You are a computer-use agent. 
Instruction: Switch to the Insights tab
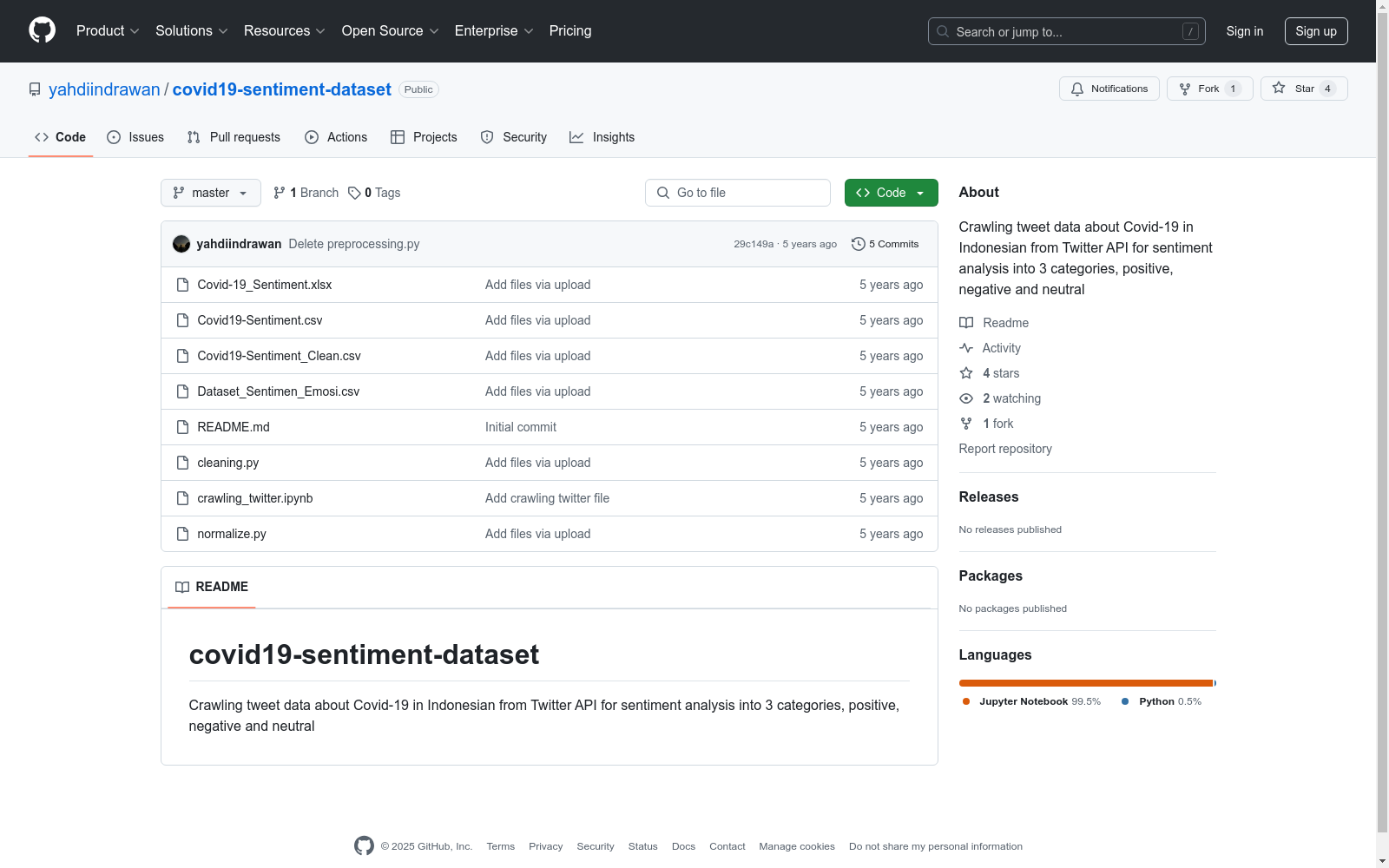(x=602, y=137)
